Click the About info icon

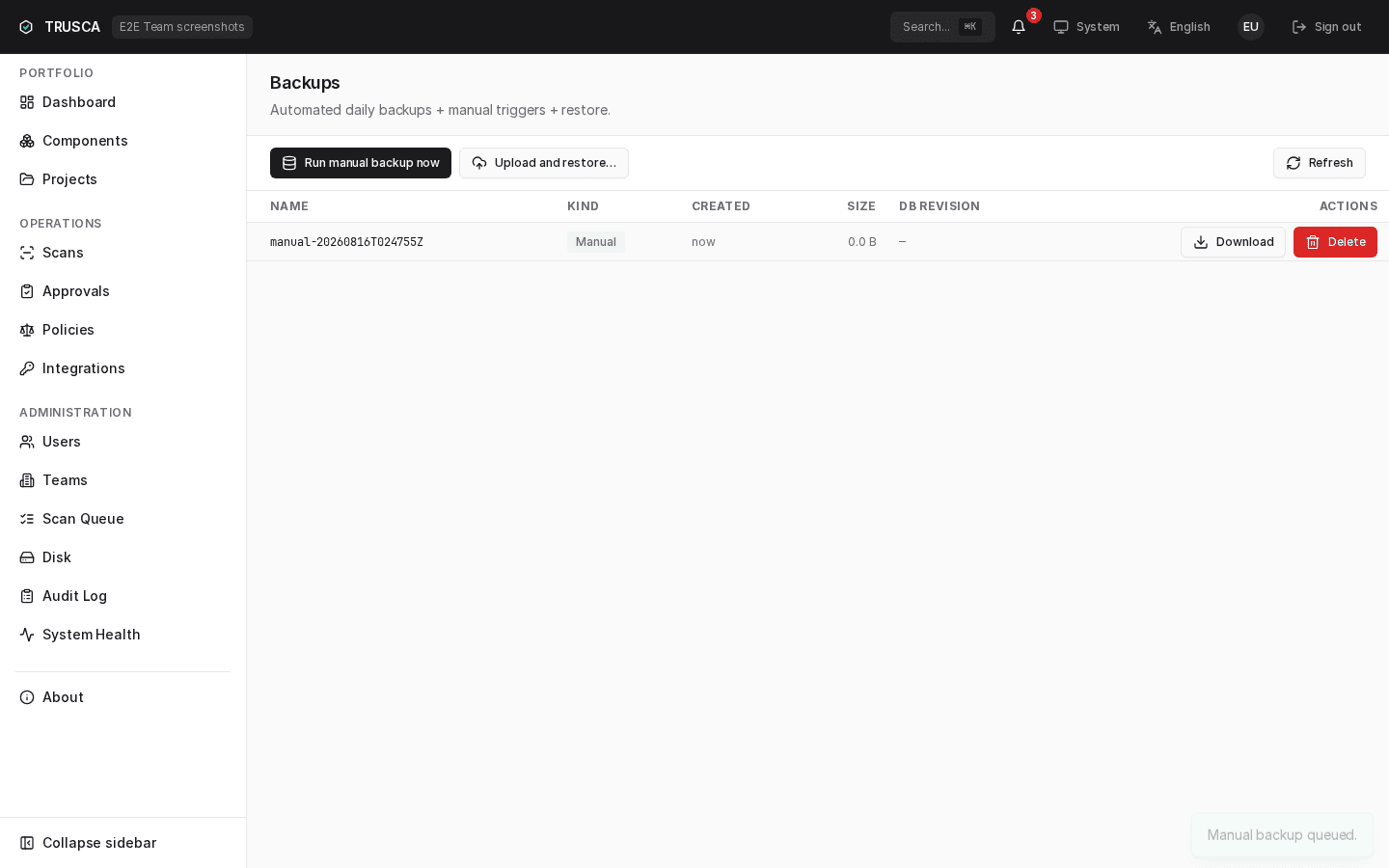[x=27, y=697]
